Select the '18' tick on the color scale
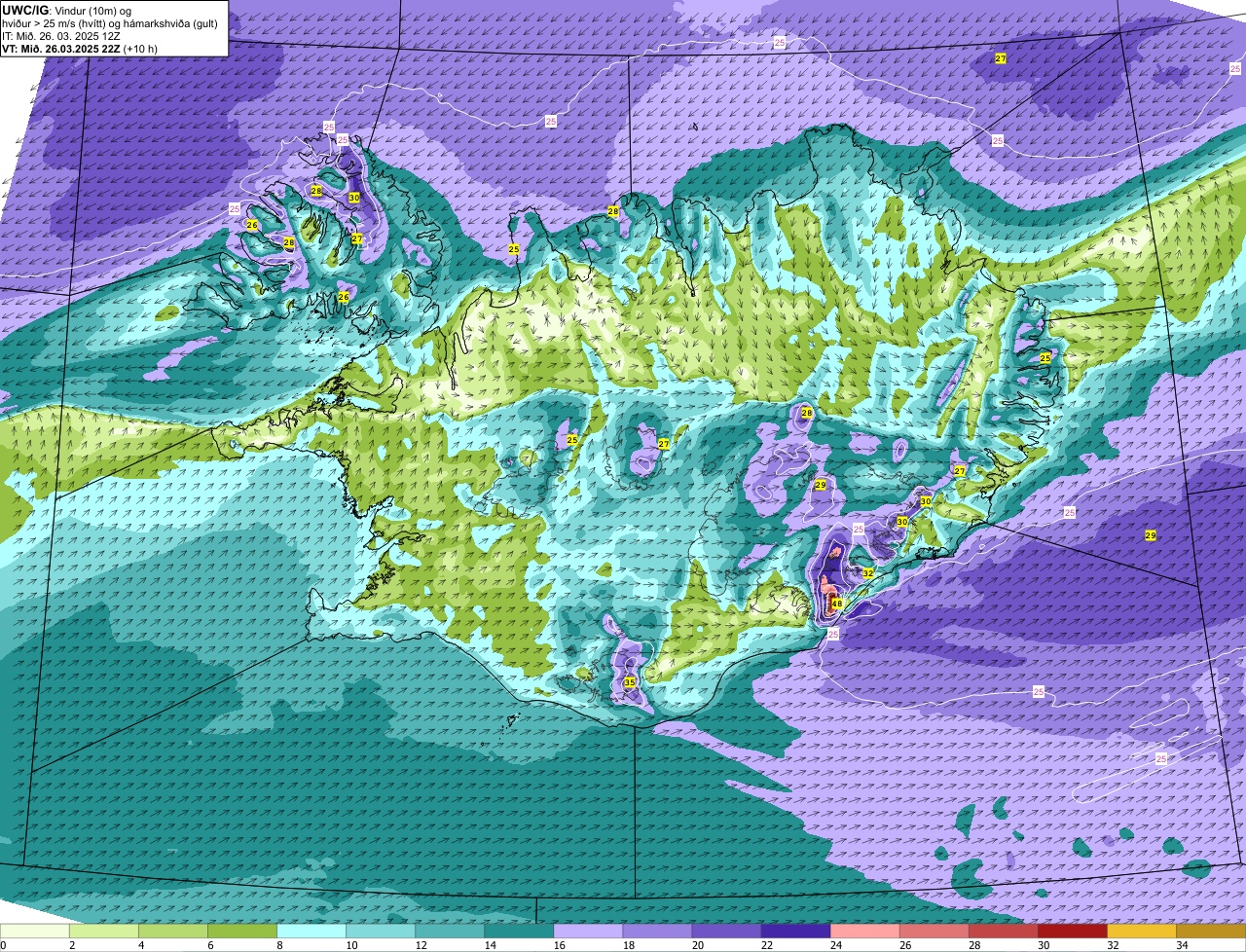The height and width of the screenshot is (952, 1246). (627, 945)
